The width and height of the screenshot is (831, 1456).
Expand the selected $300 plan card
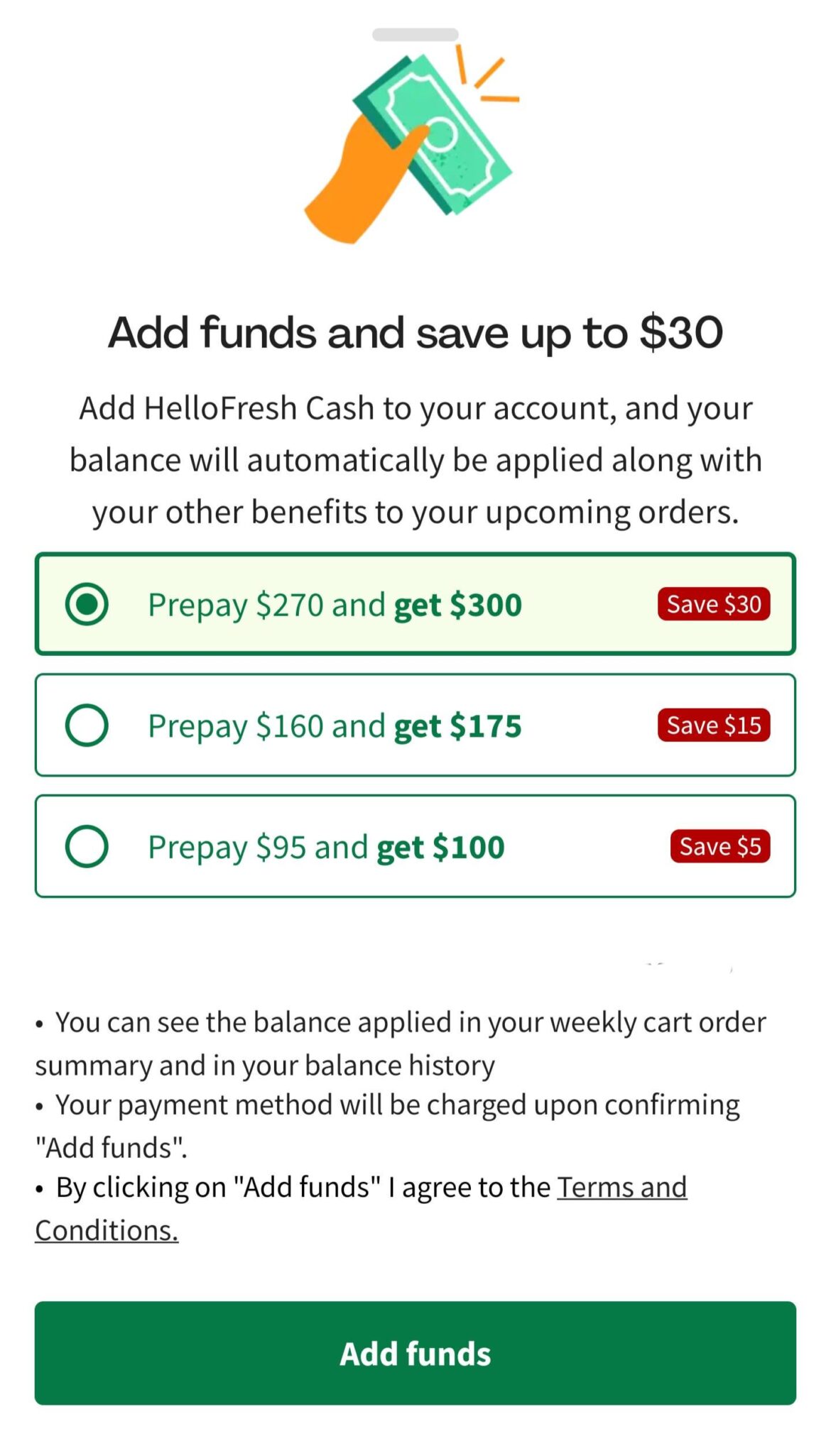tap(415, 604)
